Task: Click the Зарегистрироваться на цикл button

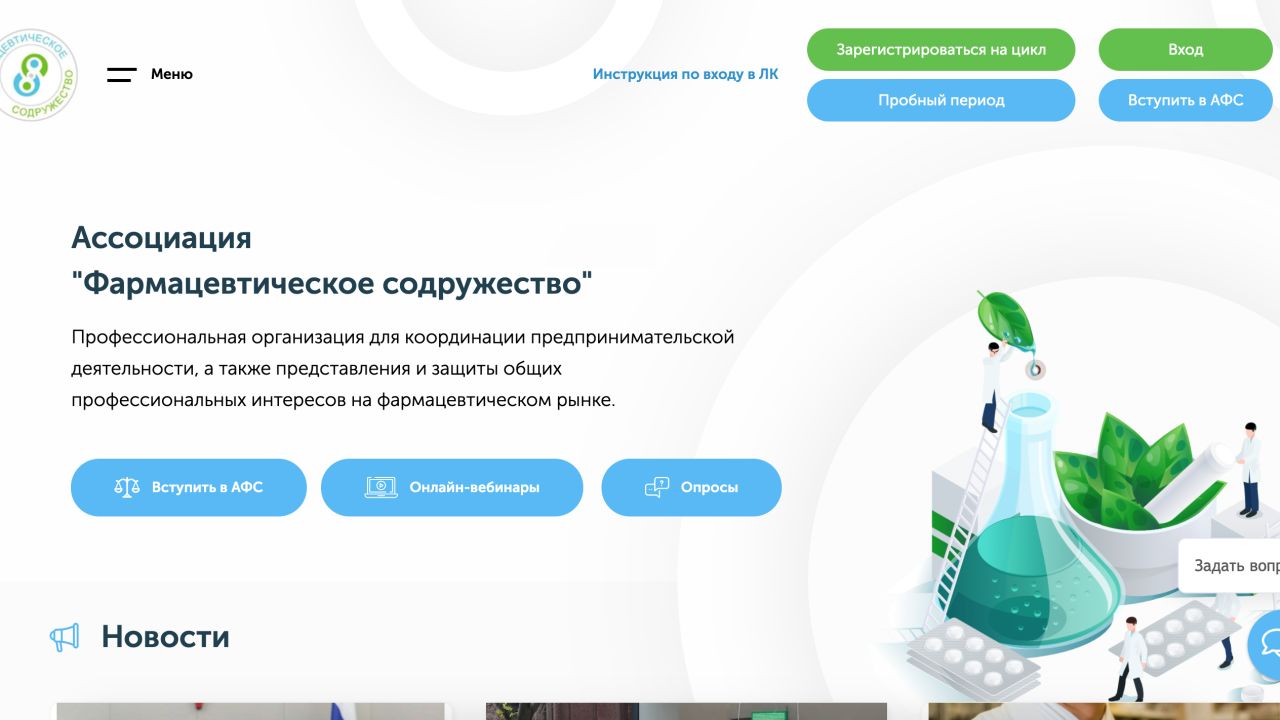Action: coord(941,48)
